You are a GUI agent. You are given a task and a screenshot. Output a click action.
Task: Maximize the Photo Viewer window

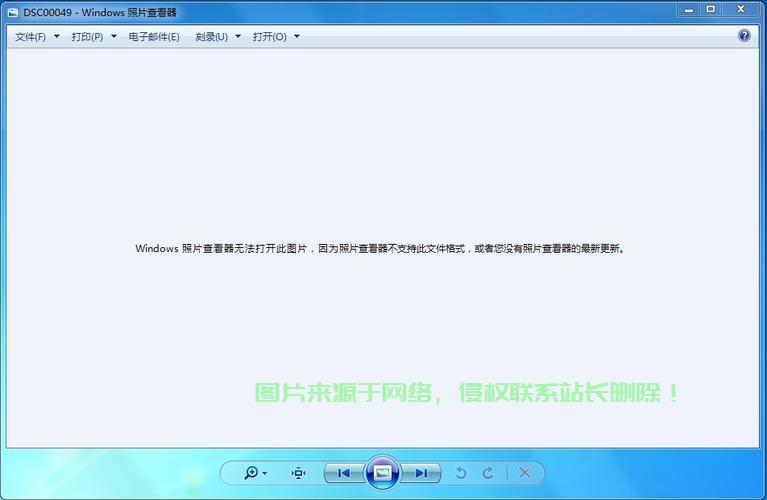click(711, 10)
